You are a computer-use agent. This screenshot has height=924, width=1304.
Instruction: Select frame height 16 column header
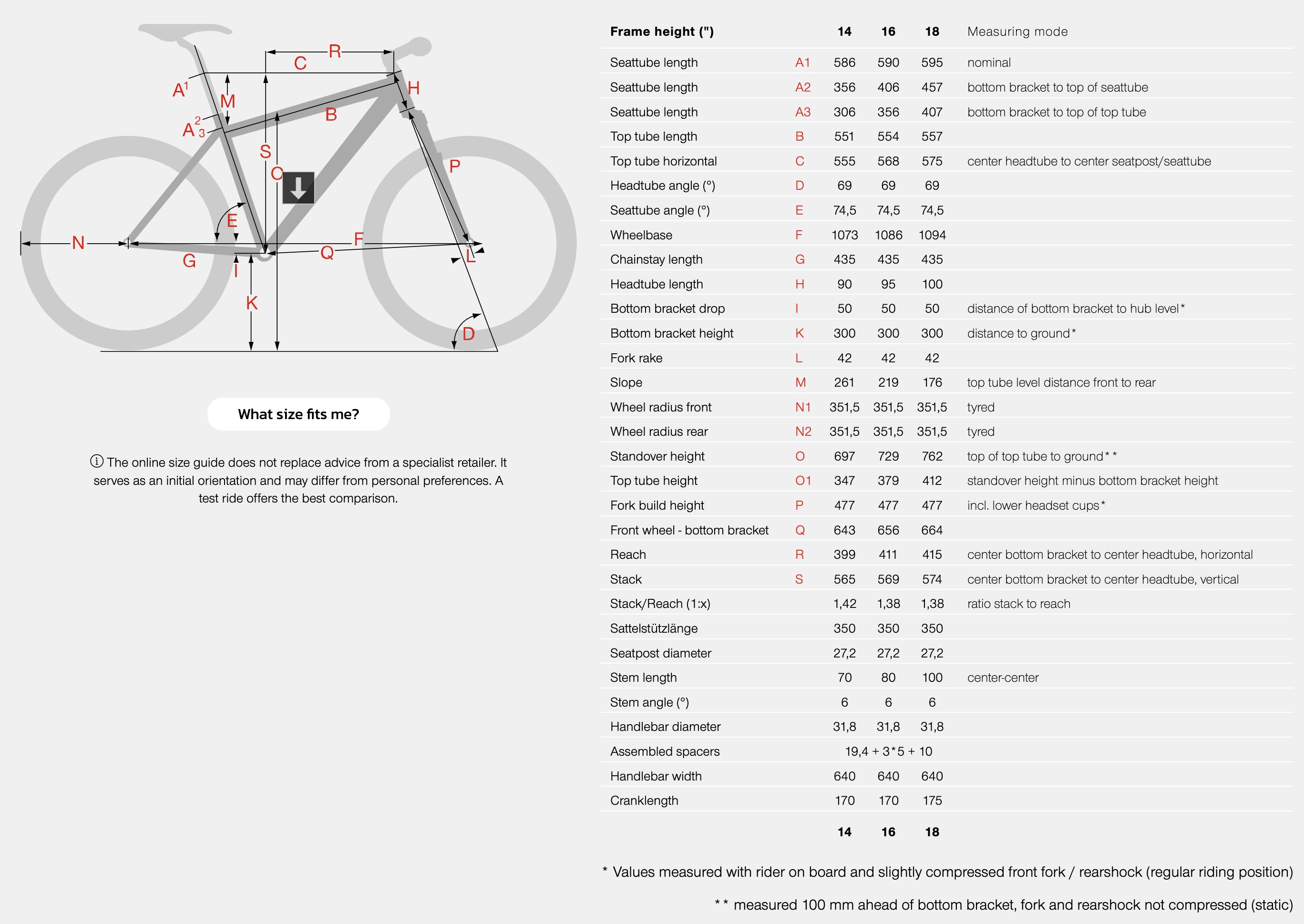pyautogui.click(x=888, y=32)
